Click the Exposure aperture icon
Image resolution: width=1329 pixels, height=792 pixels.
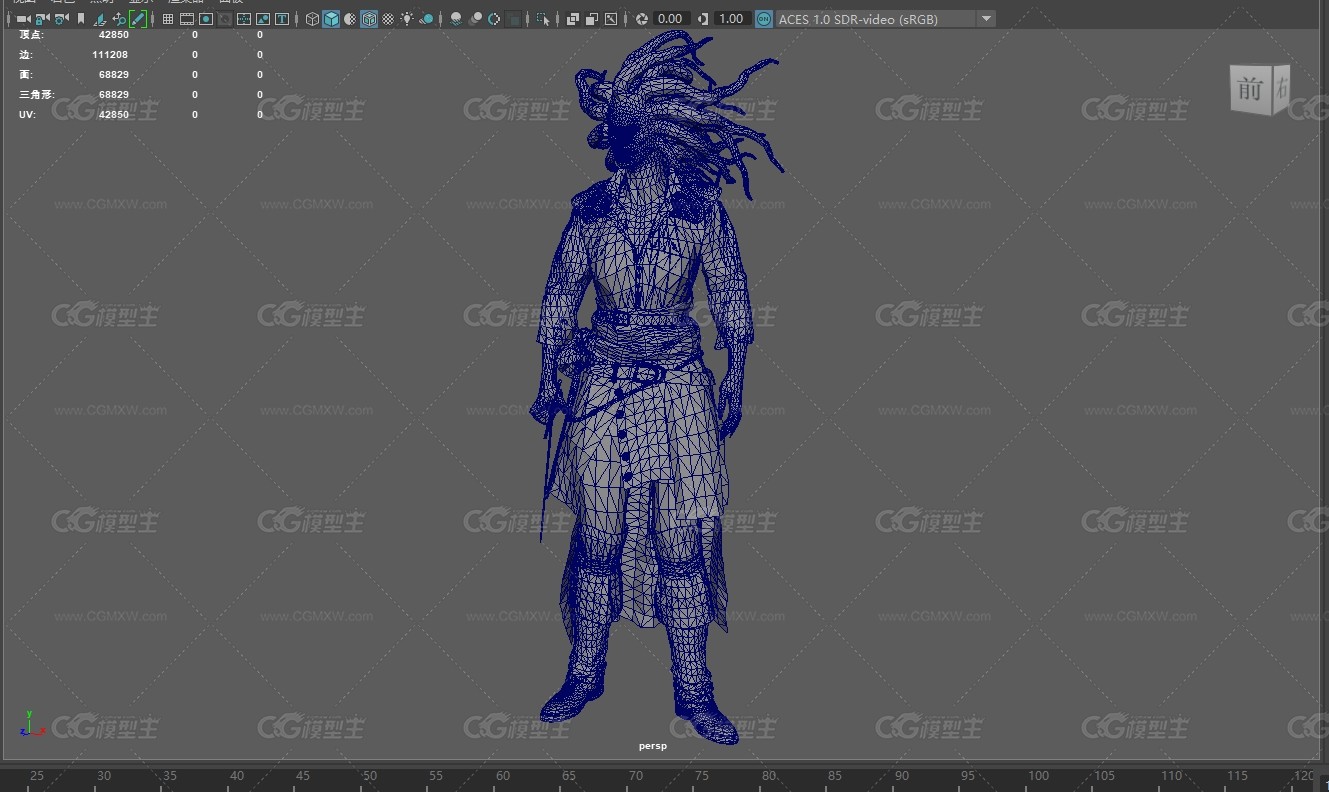coord(642,19)
